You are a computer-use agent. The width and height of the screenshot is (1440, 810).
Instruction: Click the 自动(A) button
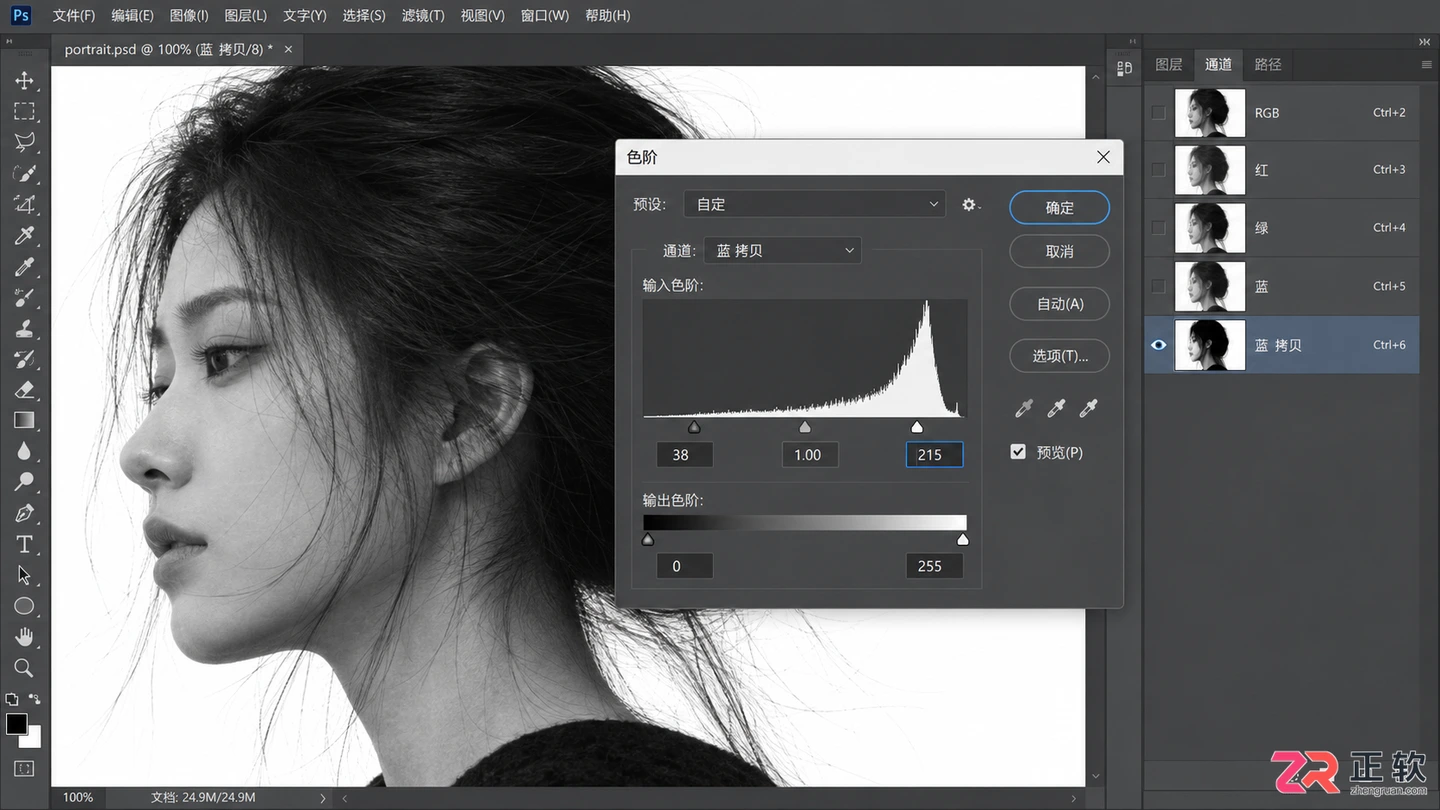pos(1059,303)
